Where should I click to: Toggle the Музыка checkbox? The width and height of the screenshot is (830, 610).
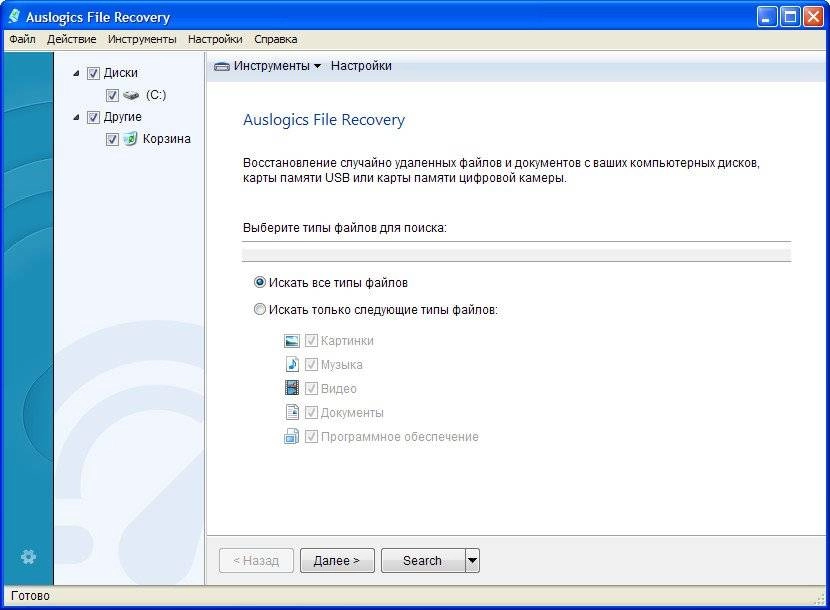click(311, 364)
